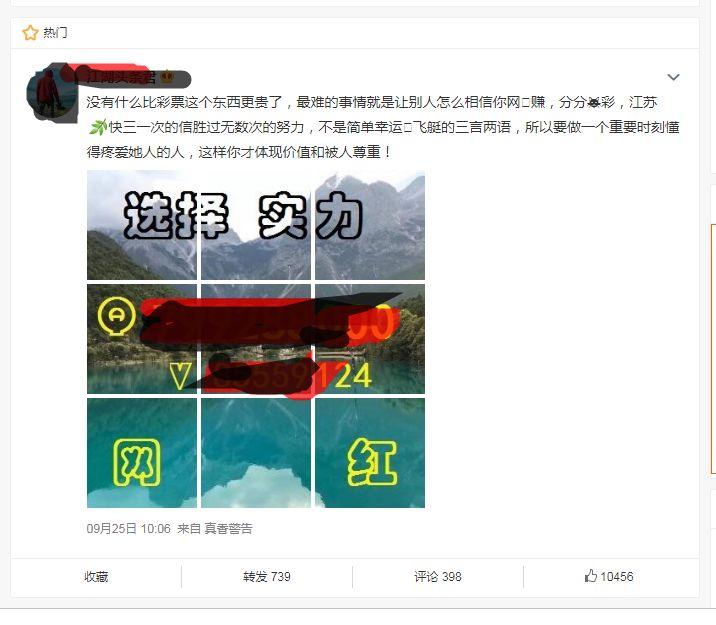The height and width of the screenshot is (625, 716).
Task: Click the 收藏 favorite button
Action: (96, 577)
